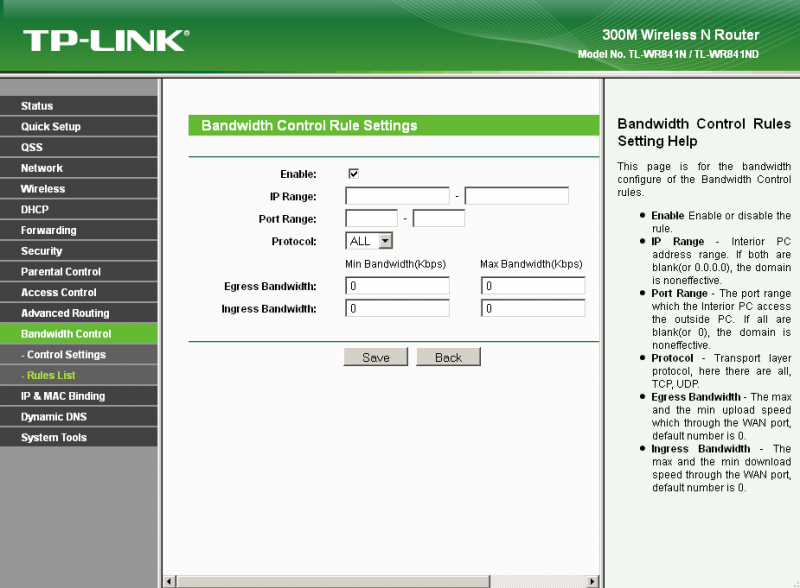
Task: Open the QSS sidebar page
Action: click(79, 147)
